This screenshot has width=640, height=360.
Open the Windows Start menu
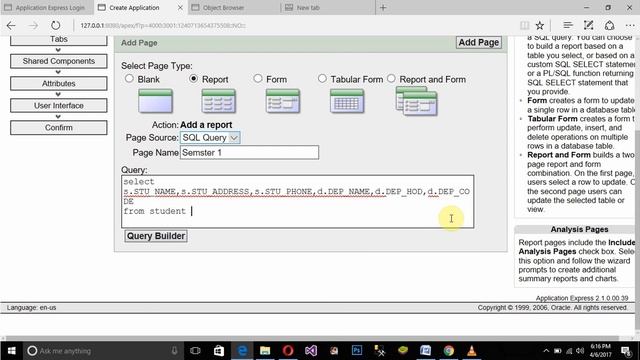[11, 351]
